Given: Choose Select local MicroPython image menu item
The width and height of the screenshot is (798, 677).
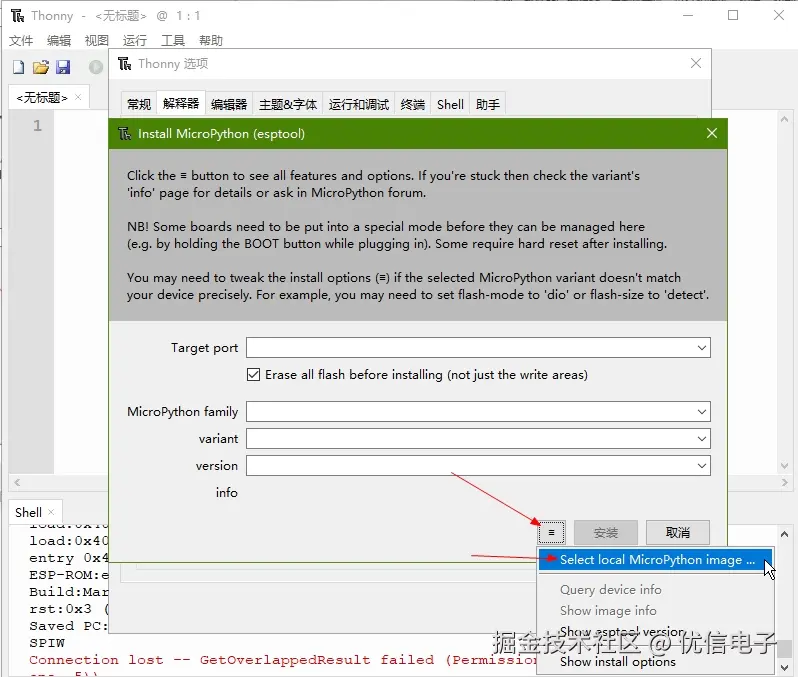Looking at the screenshot, I should (656, 559).
